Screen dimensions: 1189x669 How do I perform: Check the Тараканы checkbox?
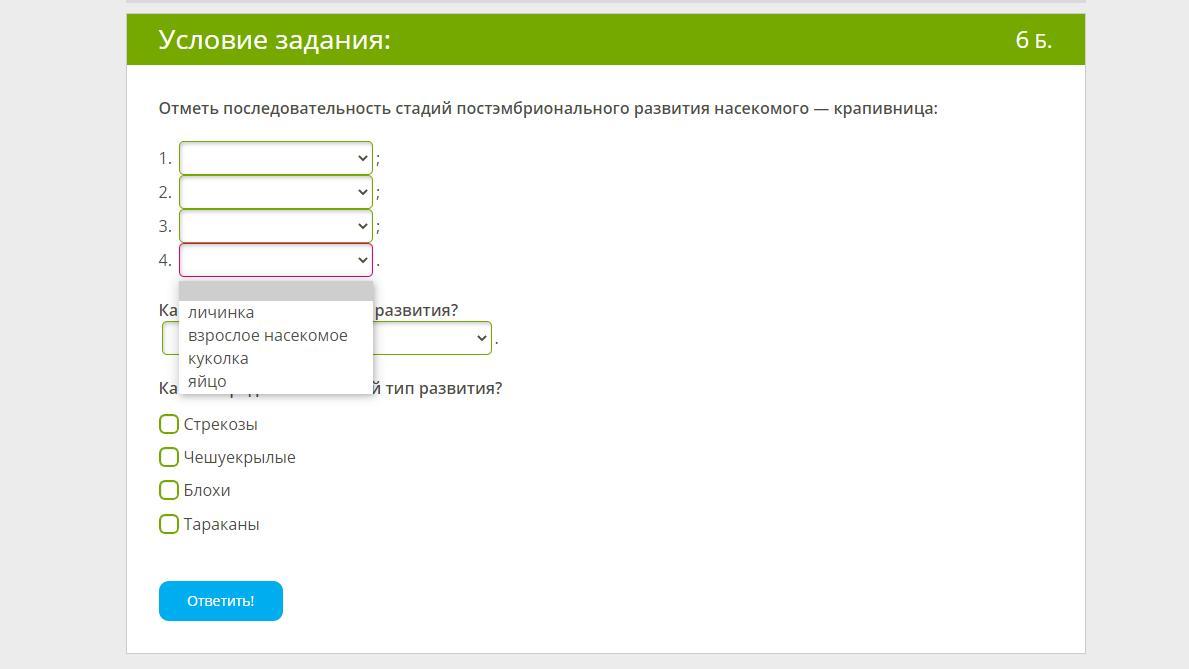pos(169,524)
